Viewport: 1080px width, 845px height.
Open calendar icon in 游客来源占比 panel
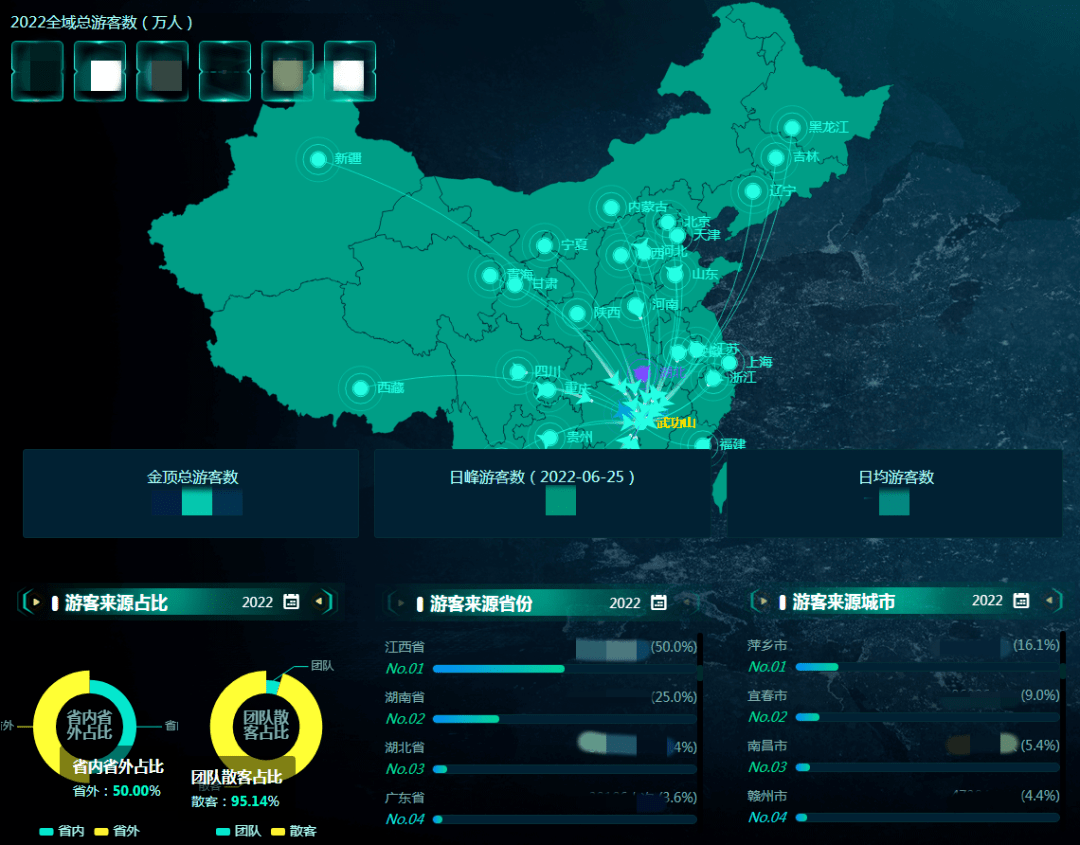pos(291,602)
